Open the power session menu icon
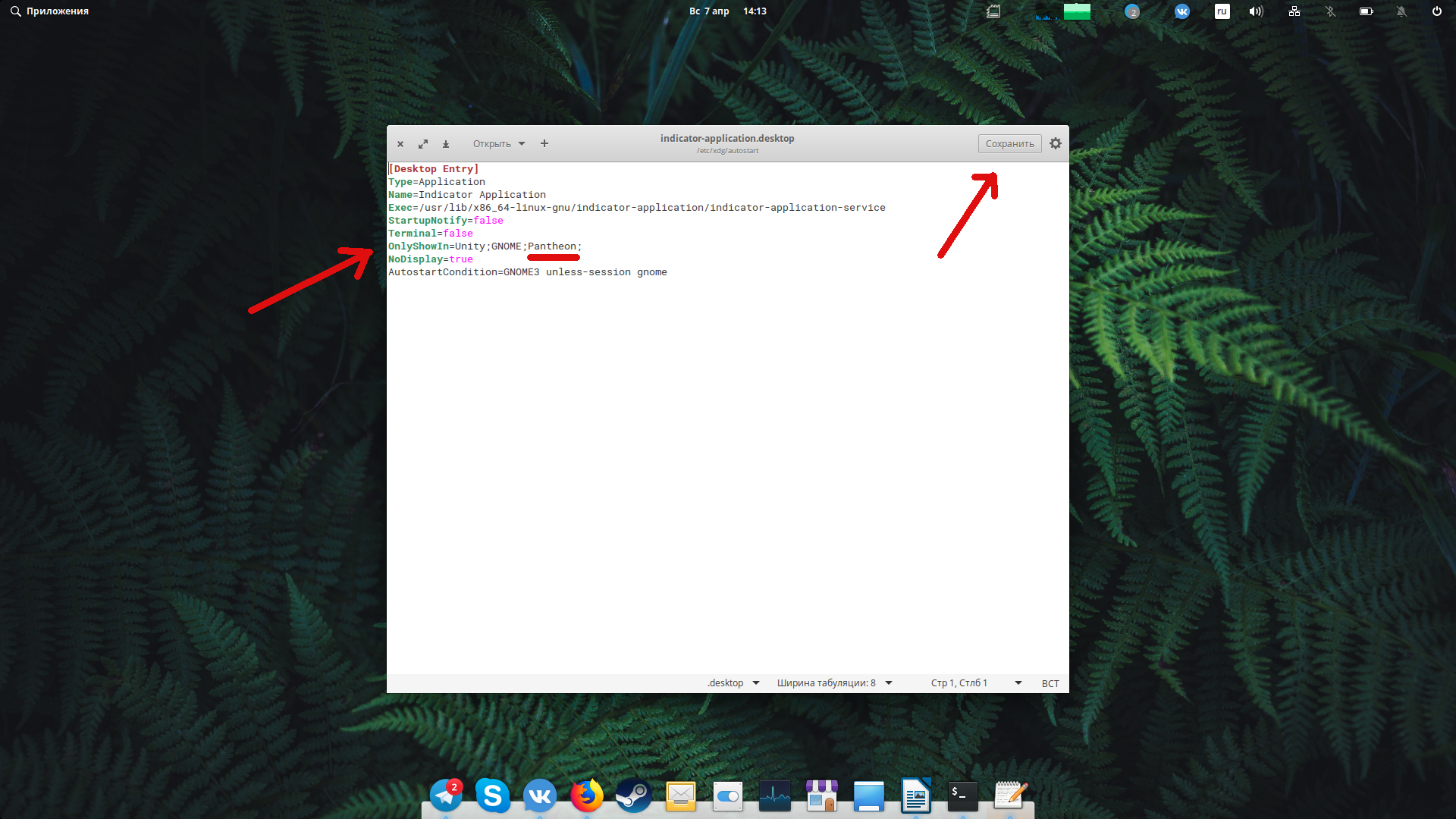 point(1436,11)
